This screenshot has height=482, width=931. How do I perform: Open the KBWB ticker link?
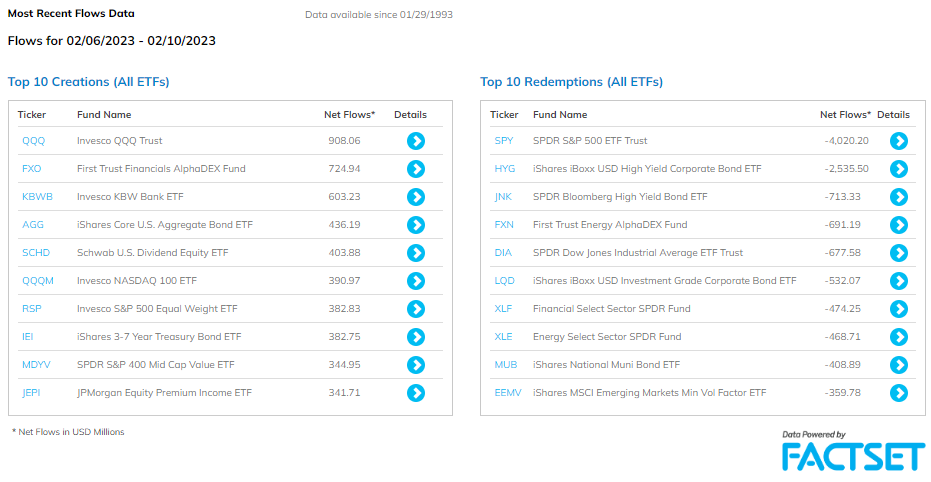[37, 196]
